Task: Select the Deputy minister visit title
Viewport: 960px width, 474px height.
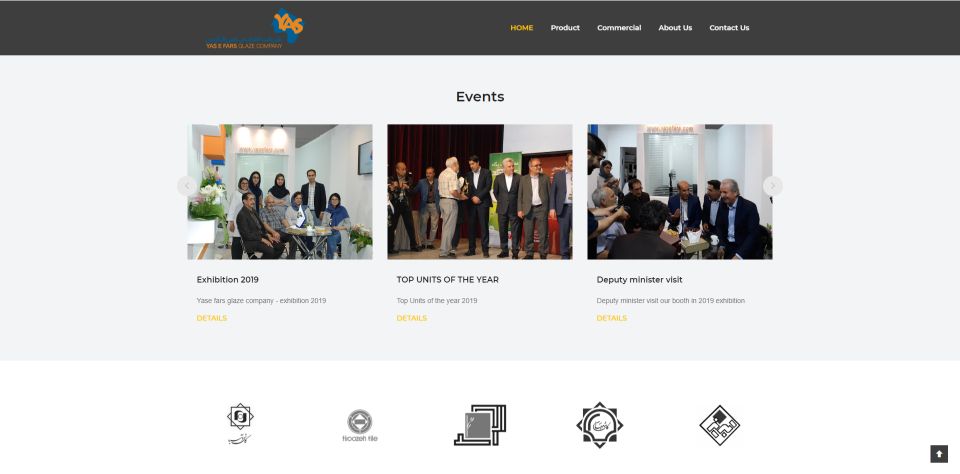Action: [639, 279]
